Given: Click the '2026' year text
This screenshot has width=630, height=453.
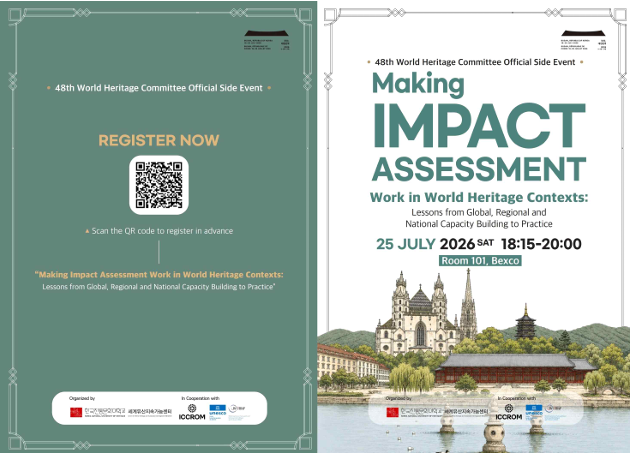Looking at the screenshot, I should click(457, 244).
